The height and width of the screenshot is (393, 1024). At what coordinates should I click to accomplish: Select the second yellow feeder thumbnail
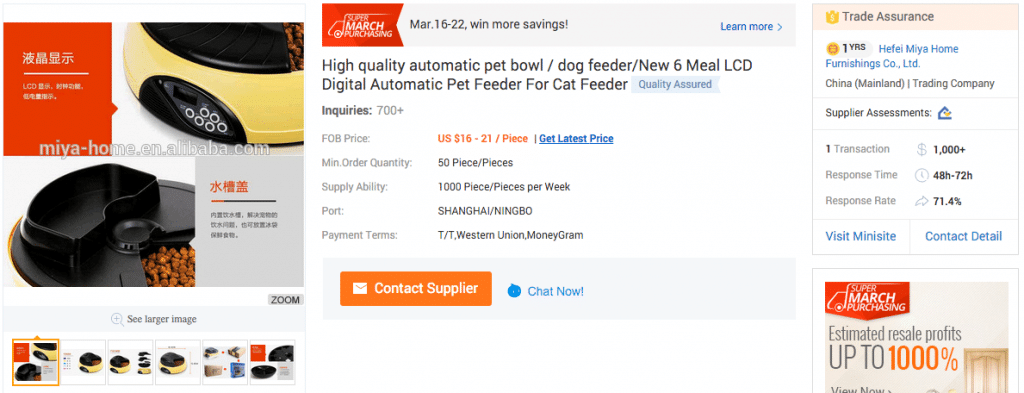tap(83, 362)
